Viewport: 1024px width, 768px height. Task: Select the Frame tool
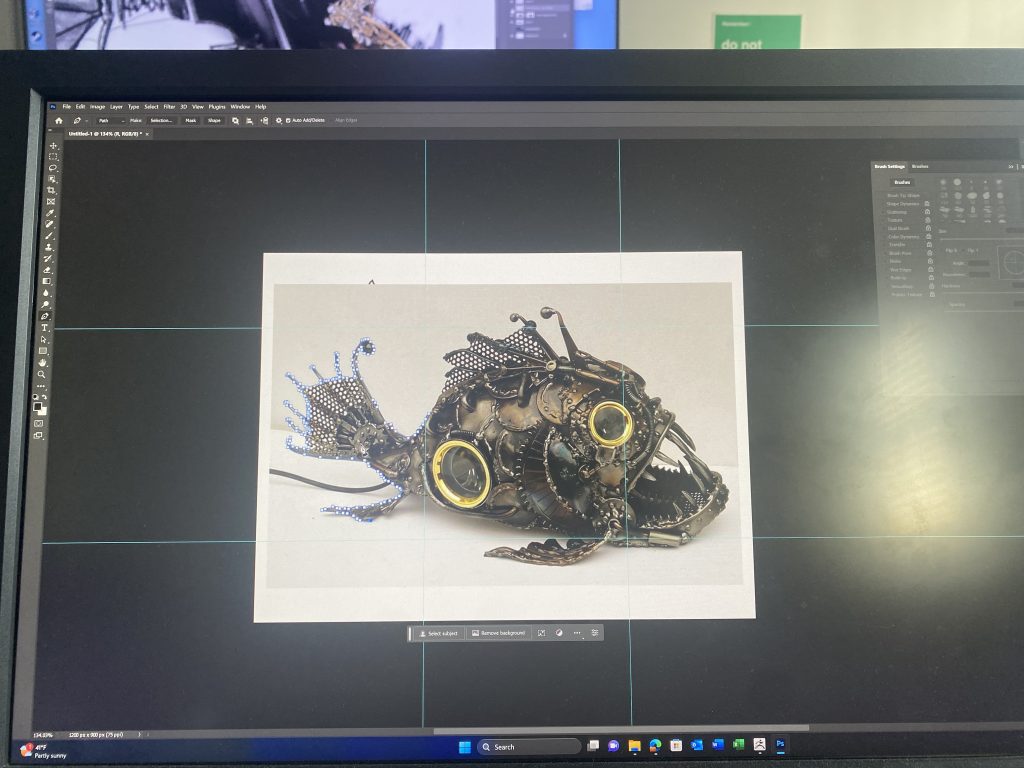[x=51, y=202]
